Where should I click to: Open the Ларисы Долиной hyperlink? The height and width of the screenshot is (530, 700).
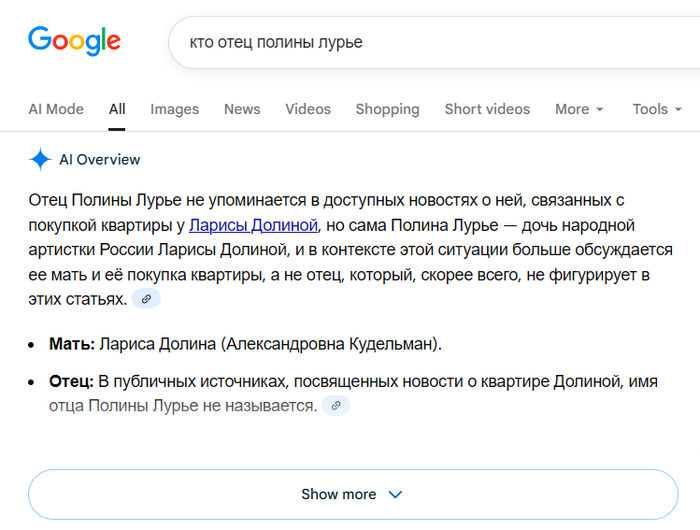click(253, 224)
